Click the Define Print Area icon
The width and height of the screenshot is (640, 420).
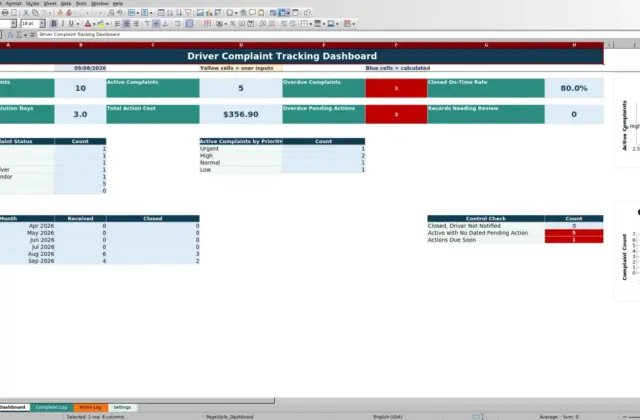(x=273, y=13)
